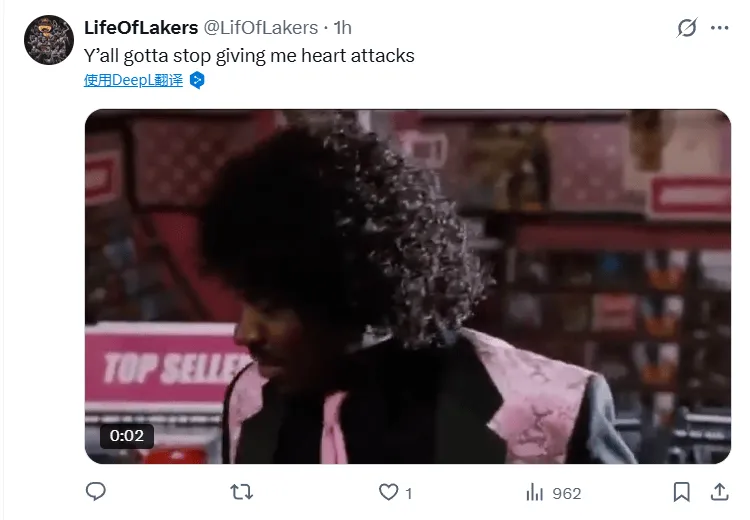Click the 962 views count

[567, 493]
